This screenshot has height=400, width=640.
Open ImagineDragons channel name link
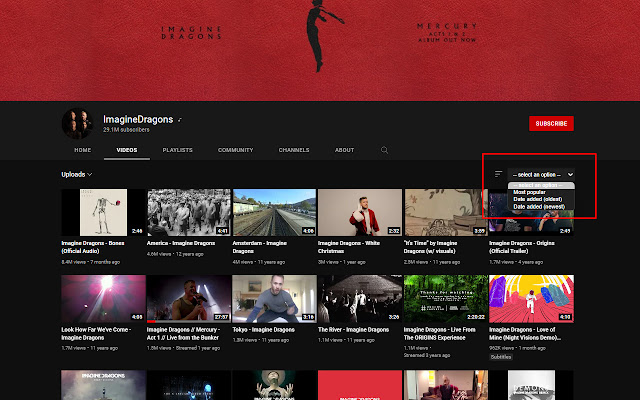[138, 120]
